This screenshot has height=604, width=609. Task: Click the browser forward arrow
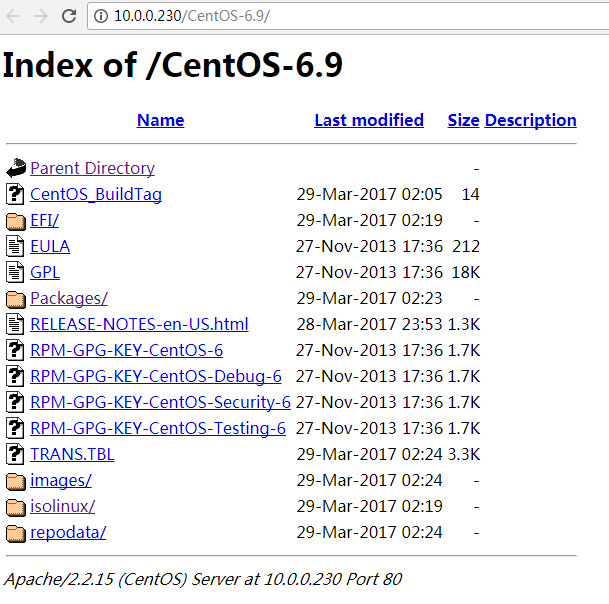click(x=41, y=16)
